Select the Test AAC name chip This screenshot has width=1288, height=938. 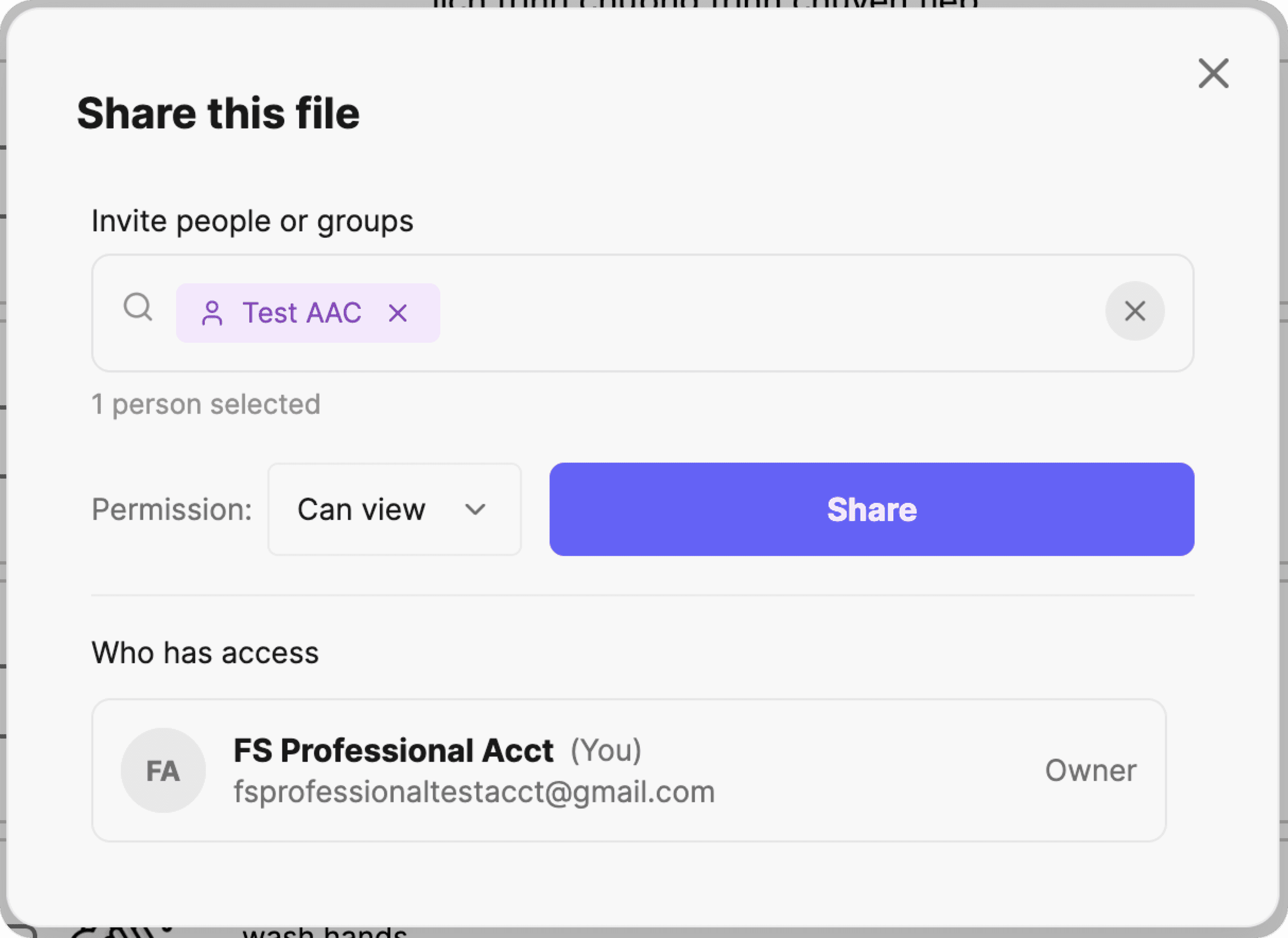301,313
